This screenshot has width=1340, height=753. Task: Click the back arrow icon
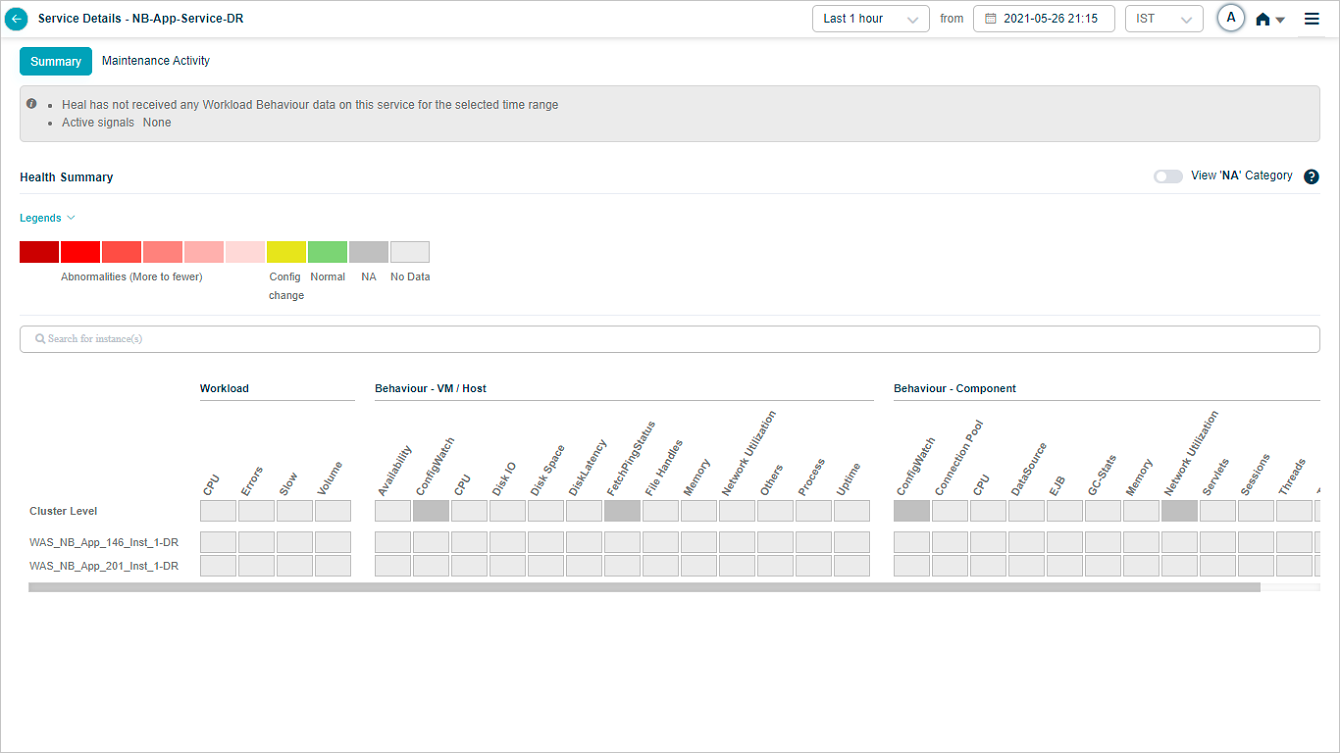point(16,19)
